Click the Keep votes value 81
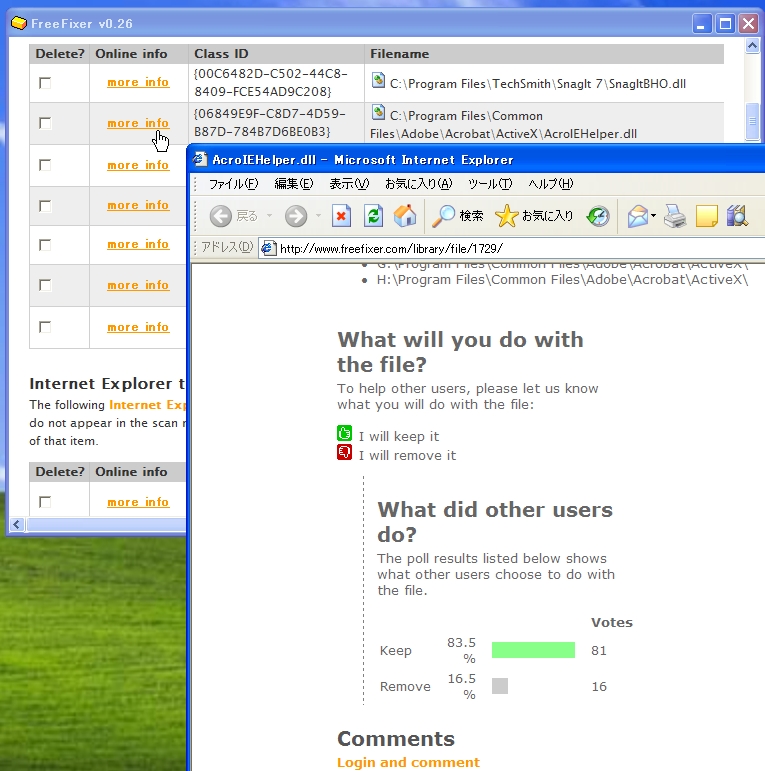The height and width of the screenshot is (771, 765). [598, 651]
